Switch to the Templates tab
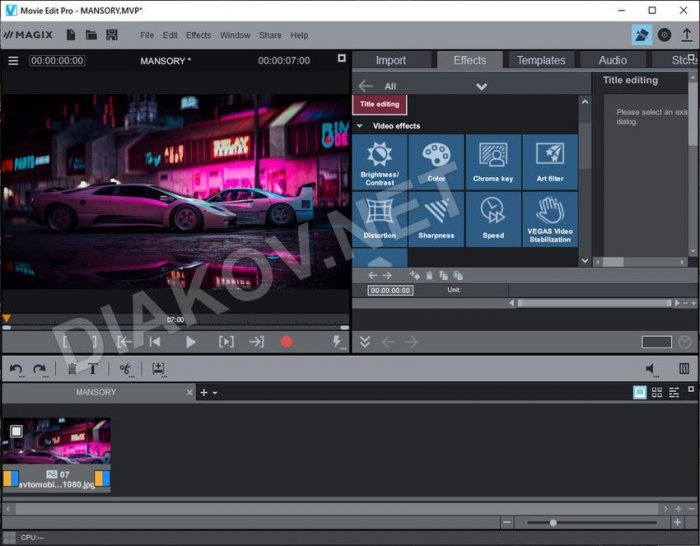The height and width of the screenshot is (546, 700). click(x=541, y=61)
